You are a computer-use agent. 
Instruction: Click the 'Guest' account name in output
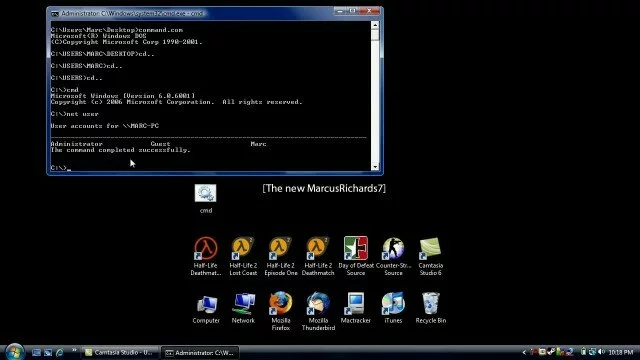point(160,144)
